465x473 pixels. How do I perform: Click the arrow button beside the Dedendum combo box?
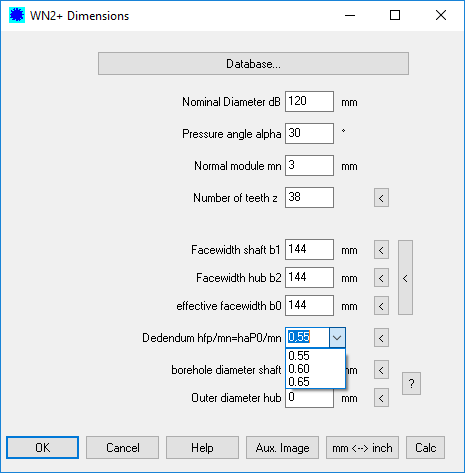(x=381, y=338)
